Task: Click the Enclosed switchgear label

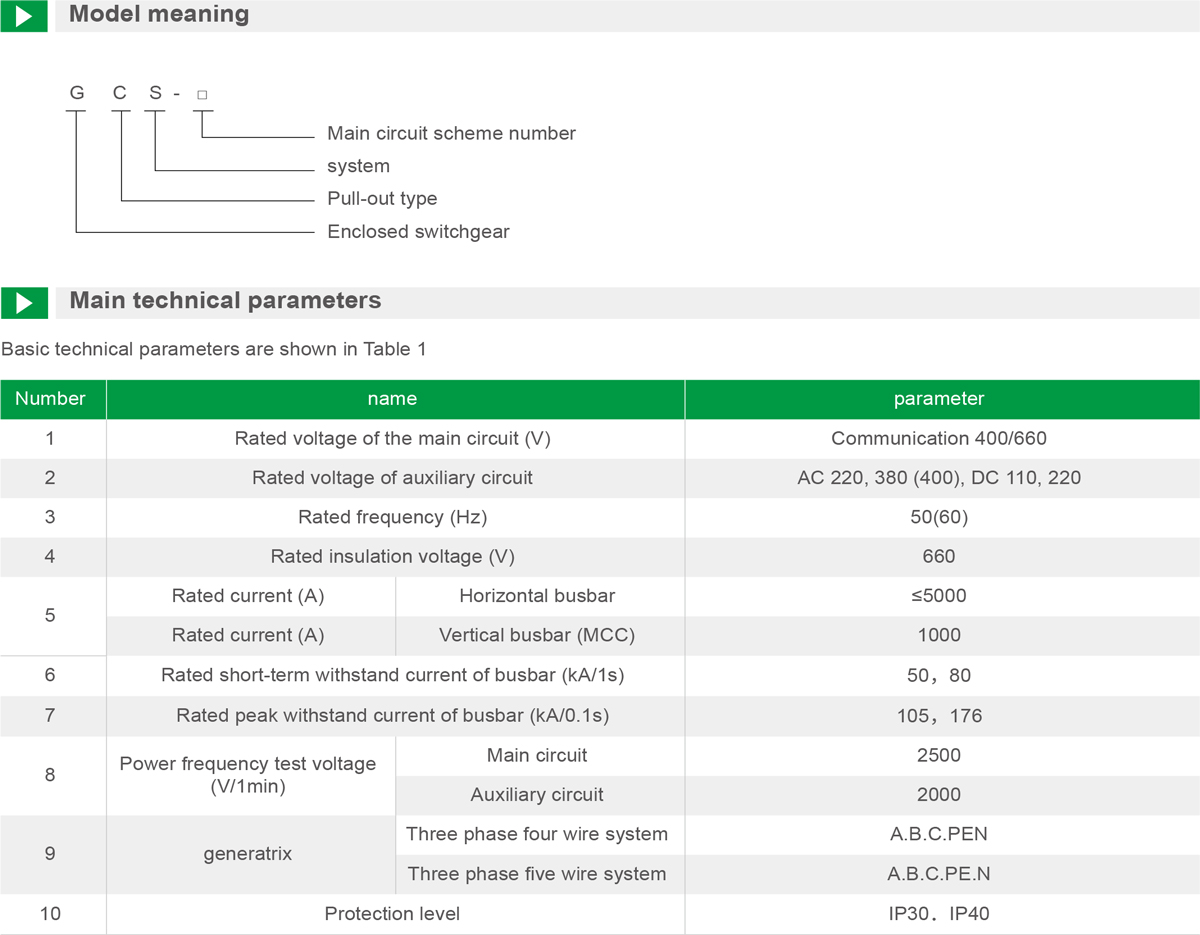Action: 418,232
